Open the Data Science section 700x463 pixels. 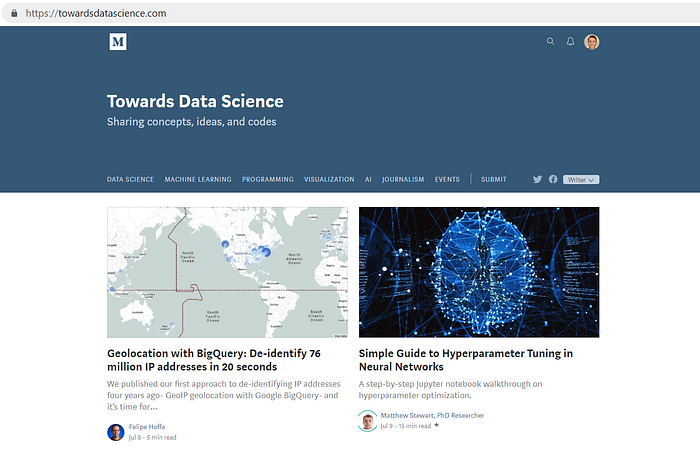[130, 179]
